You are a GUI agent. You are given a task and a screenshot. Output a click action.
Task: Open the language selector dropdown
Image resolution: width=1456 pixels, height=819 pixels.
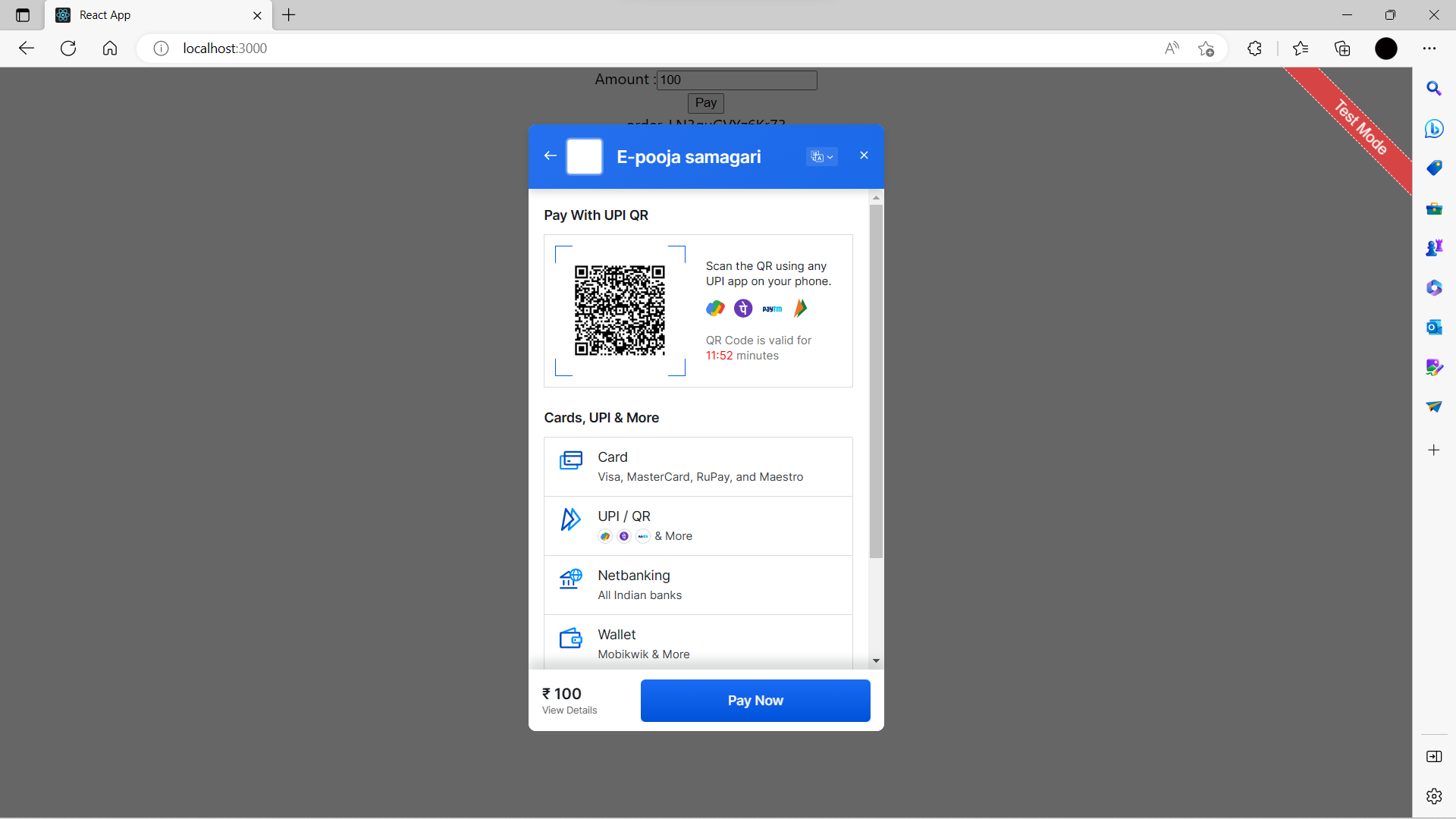coord(822,157)
